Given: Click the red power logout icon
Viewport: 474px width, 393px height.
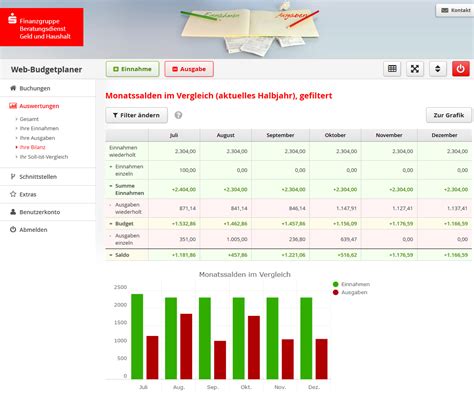Looking at the screenshot, I should point(461,69).
